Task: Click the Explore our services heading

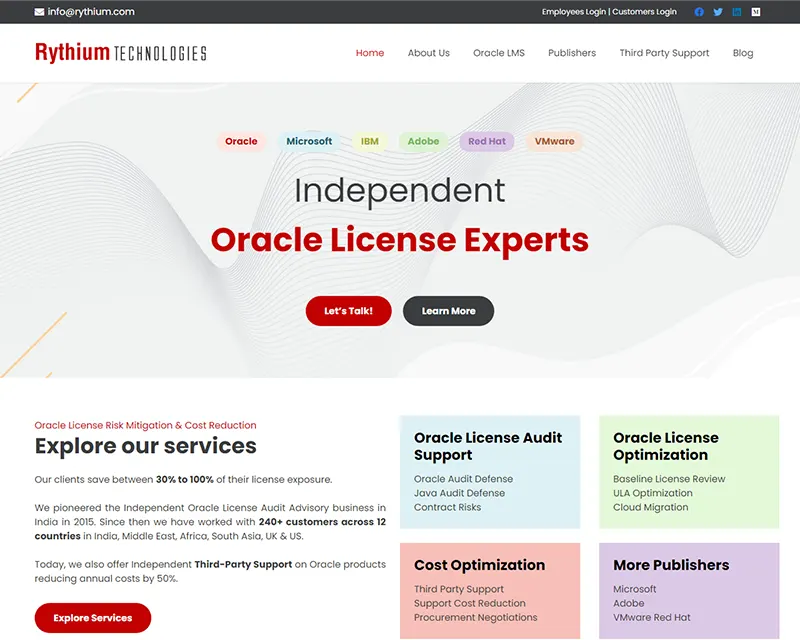Action: pos(145,446)
